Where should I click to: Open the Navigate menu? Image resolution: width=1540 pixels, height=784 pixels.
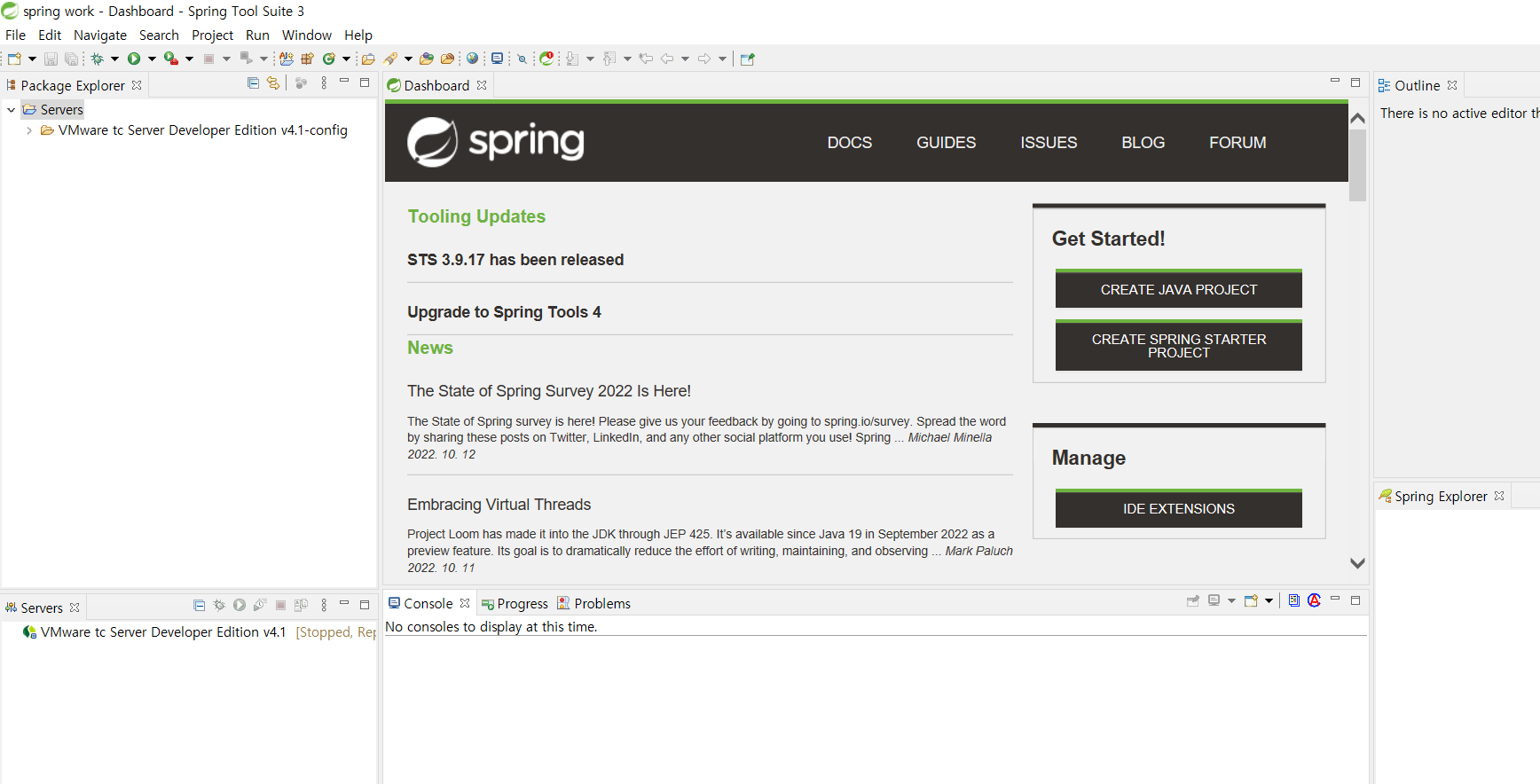click(100, 35)
